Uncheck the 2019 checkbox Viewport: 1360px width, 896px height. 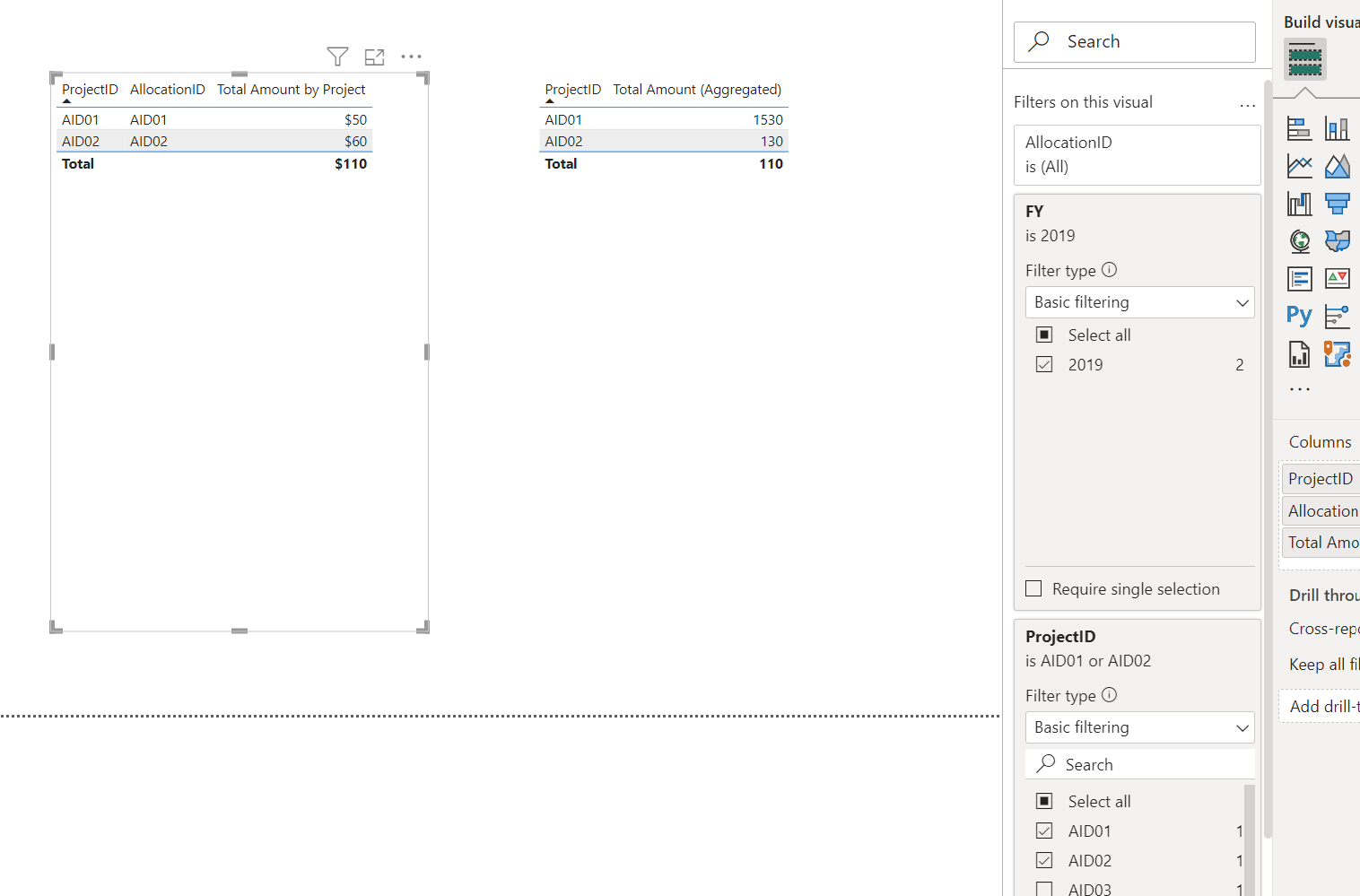[1044, 364]
